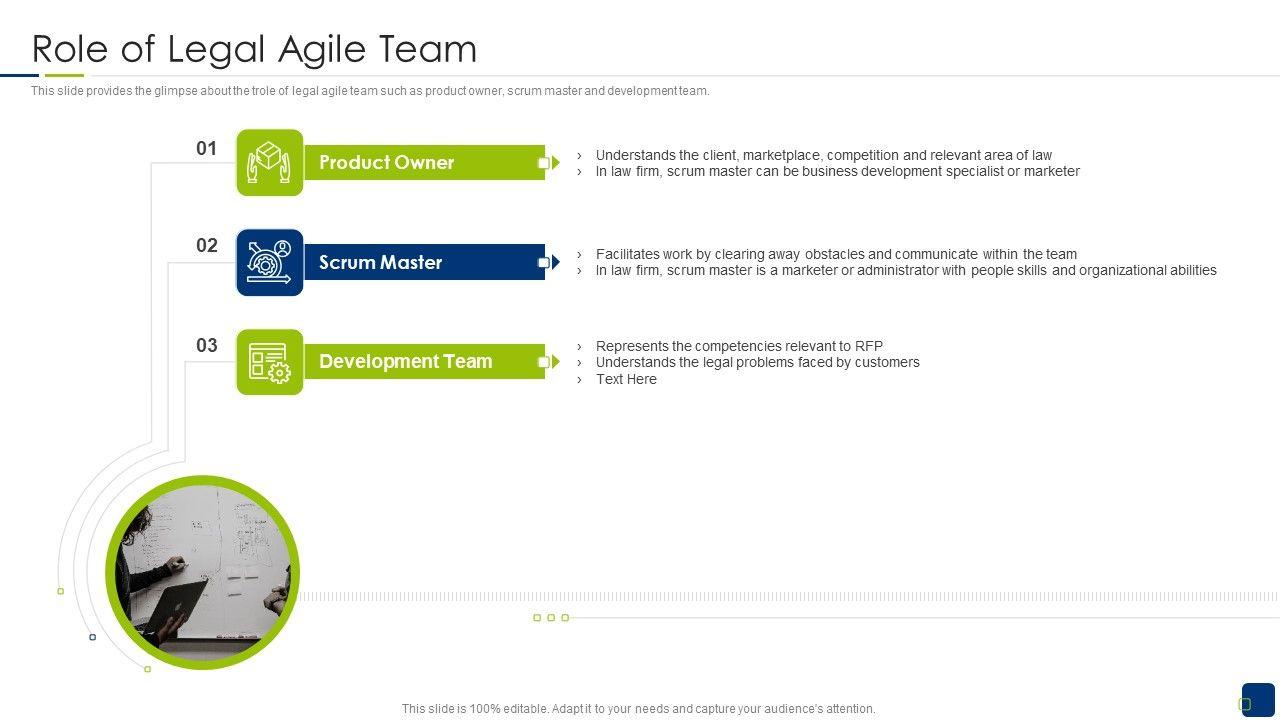
Task: Click the arrow tip of Scrum Master banner
Action: pyautogui.click(x=555, y=263)
